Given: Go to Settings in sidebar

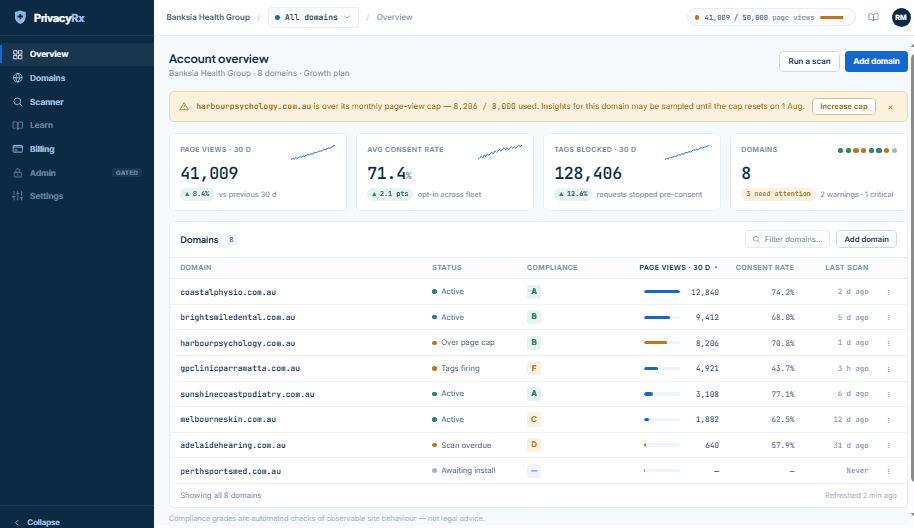Looking at the screenshot, I should pyautogui.click(x=77, y=196).
